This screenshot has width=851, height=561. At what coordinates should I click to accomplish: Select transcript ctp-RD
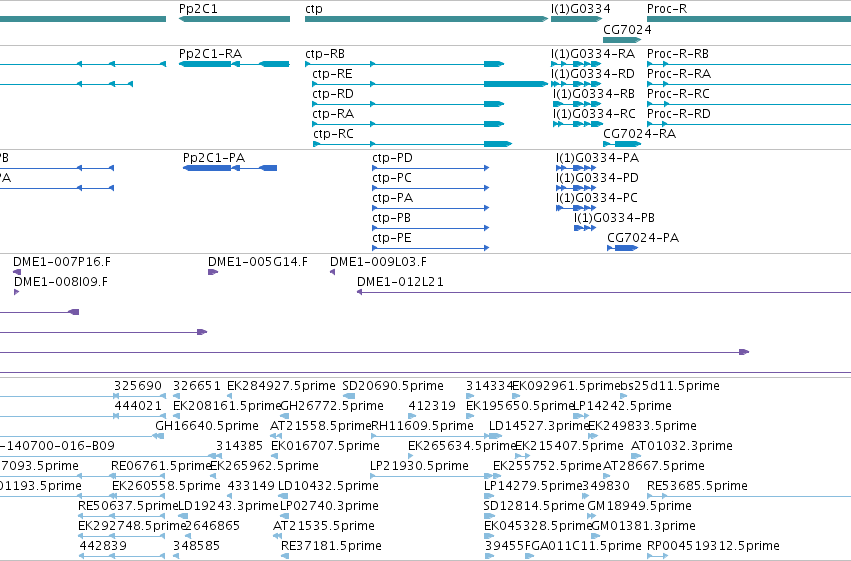pos(408,104)
